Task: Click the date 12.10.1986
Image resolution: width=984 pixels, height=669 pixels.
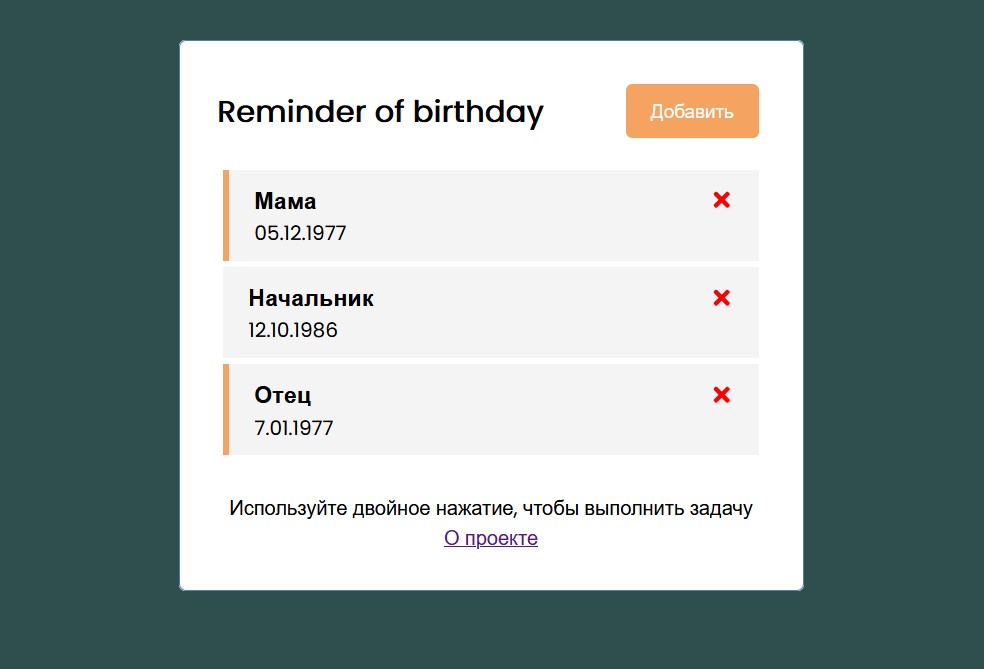Action: [293, 330]
